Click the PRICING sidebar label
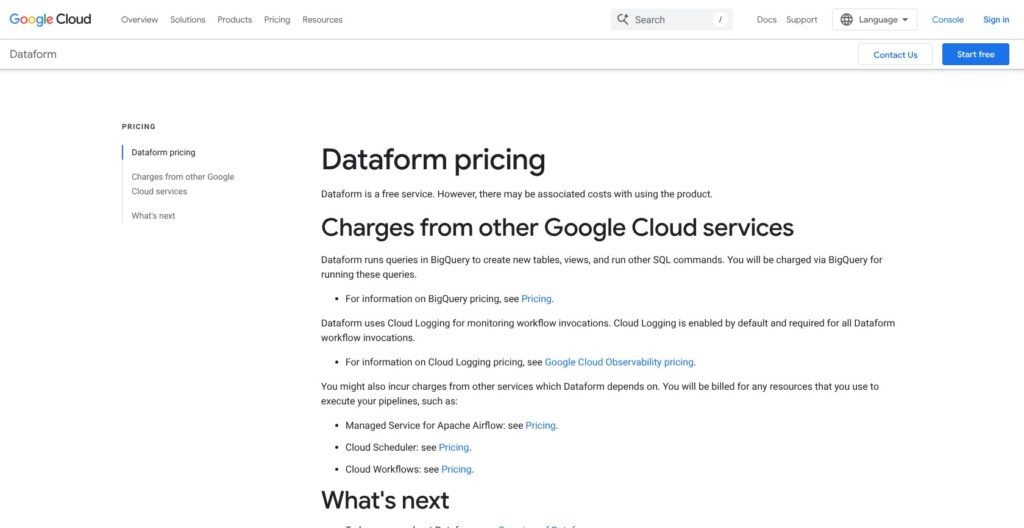This screenshot has height=528, width=1024. [138, 127]
